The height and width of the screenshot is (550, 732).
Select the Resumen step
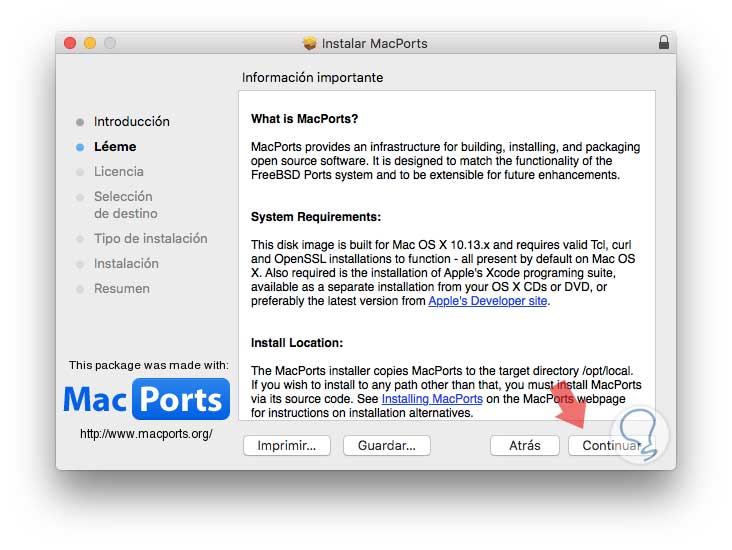pyautogui.click(x=122, y=289)
